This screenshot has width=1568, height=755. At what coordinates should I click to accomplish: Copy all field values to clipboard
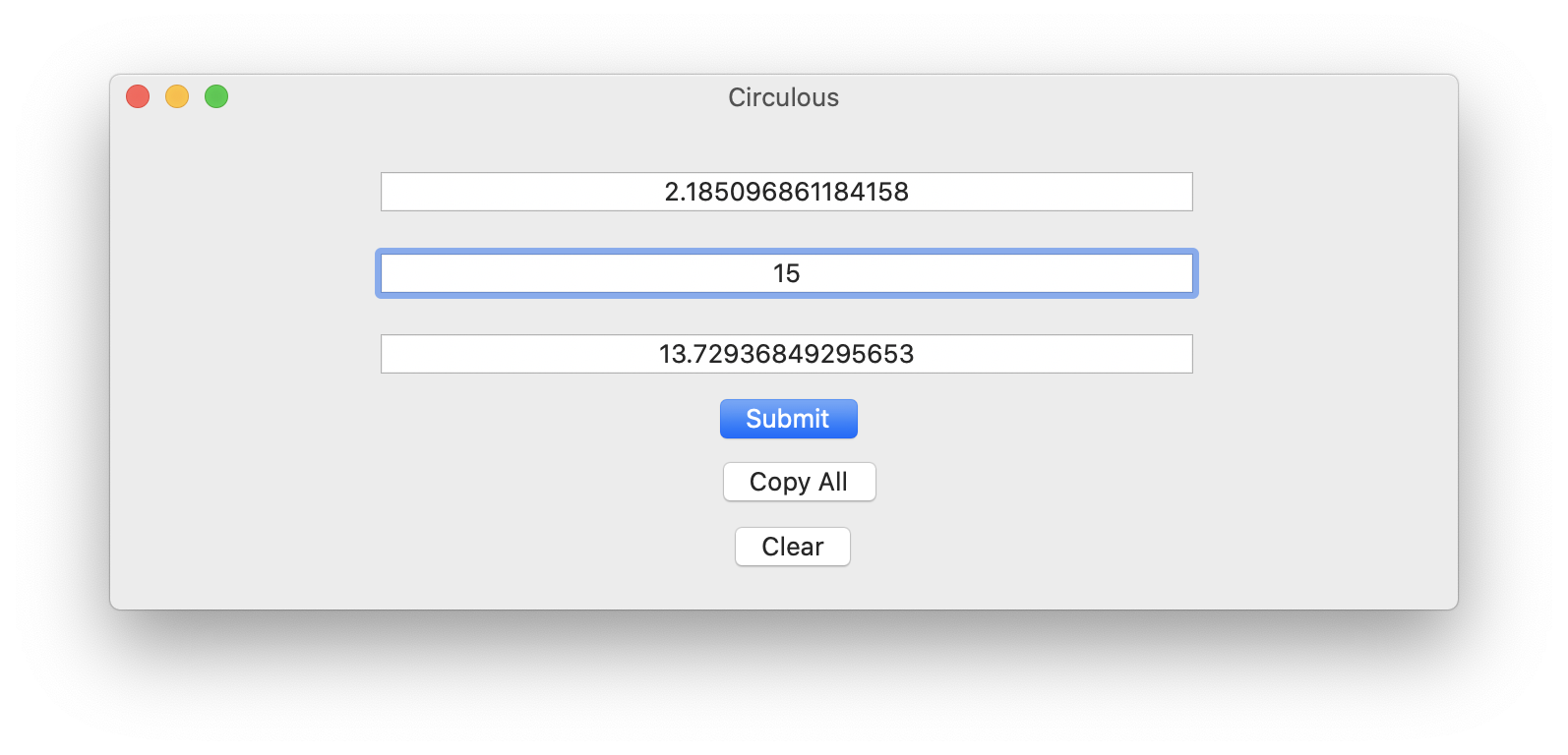[x=799, y=482]
